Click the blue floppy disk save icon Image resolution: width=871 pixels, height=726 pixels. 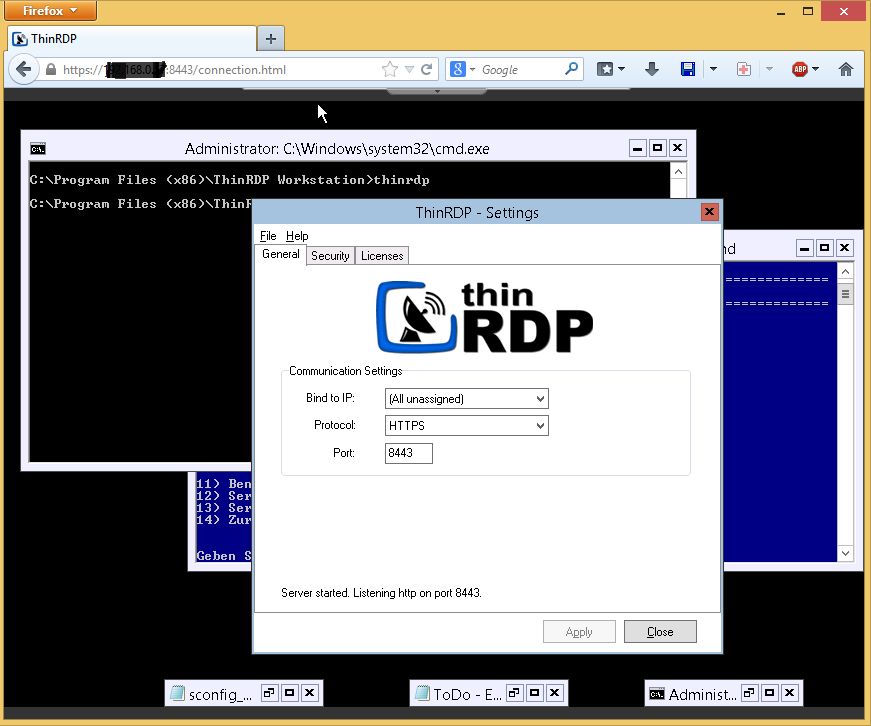coord(688,69)
